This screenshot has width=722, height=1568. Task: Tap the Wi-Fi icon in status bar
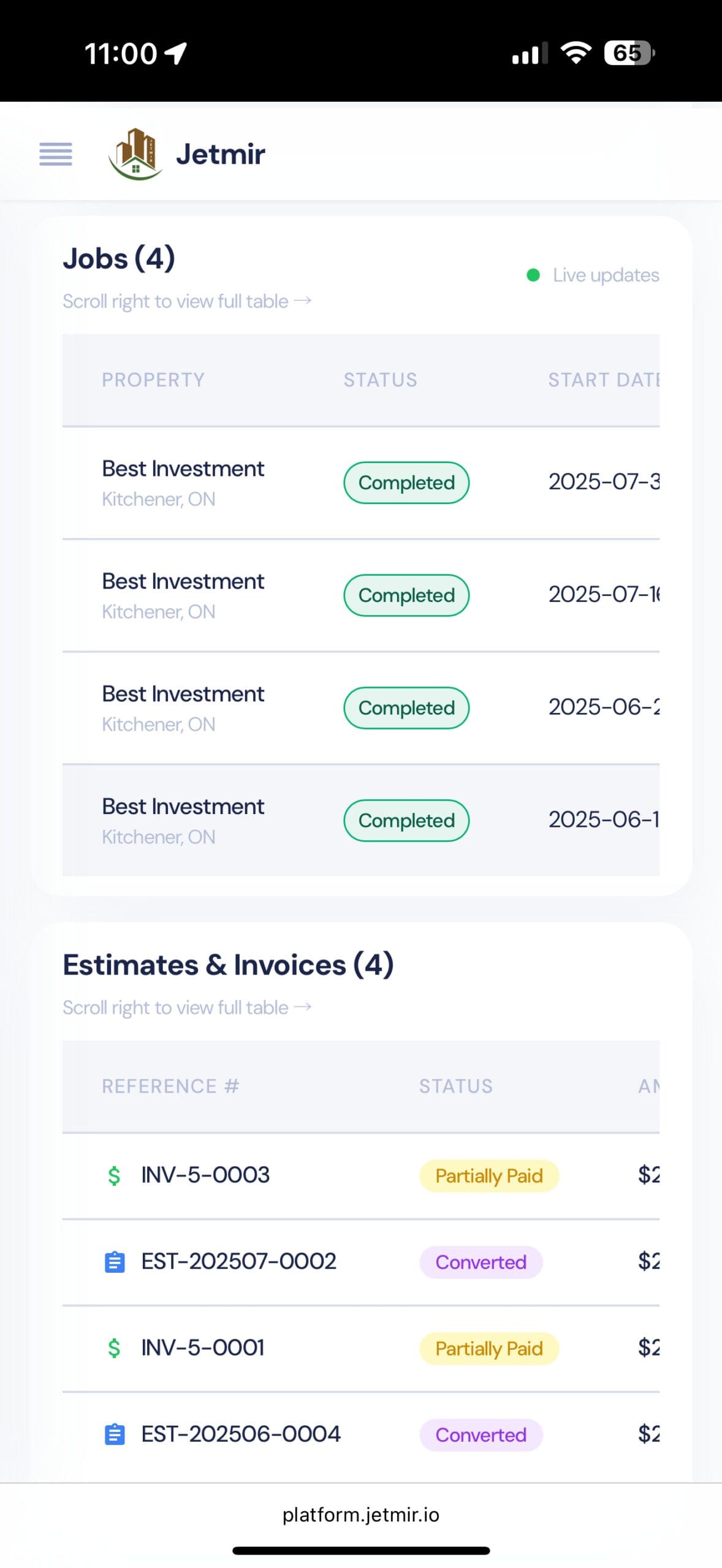[576, 53]
